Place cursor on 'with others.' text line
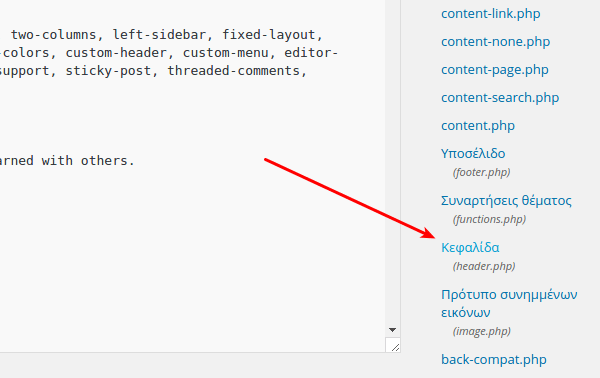 88,161
